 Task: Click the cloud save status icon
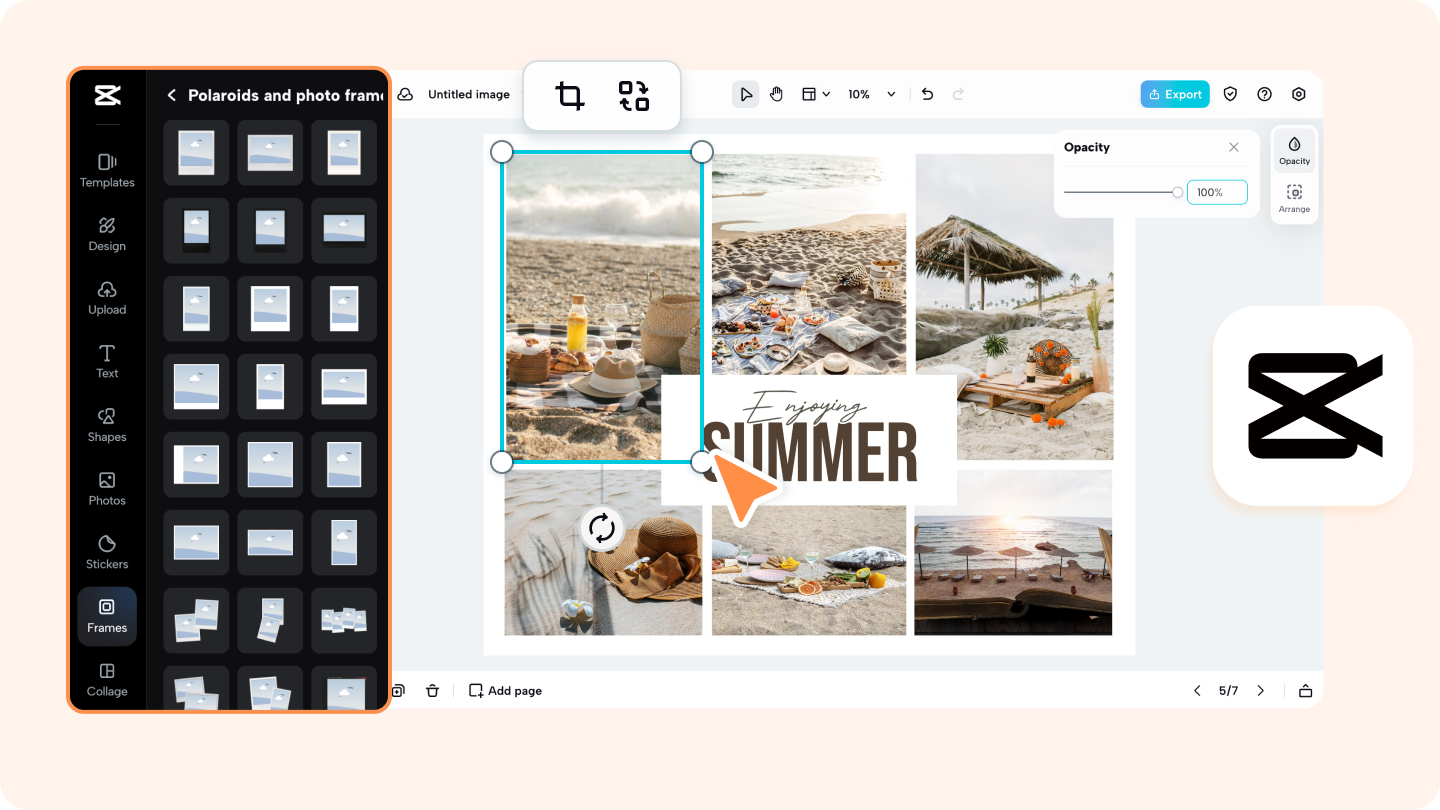405,94
